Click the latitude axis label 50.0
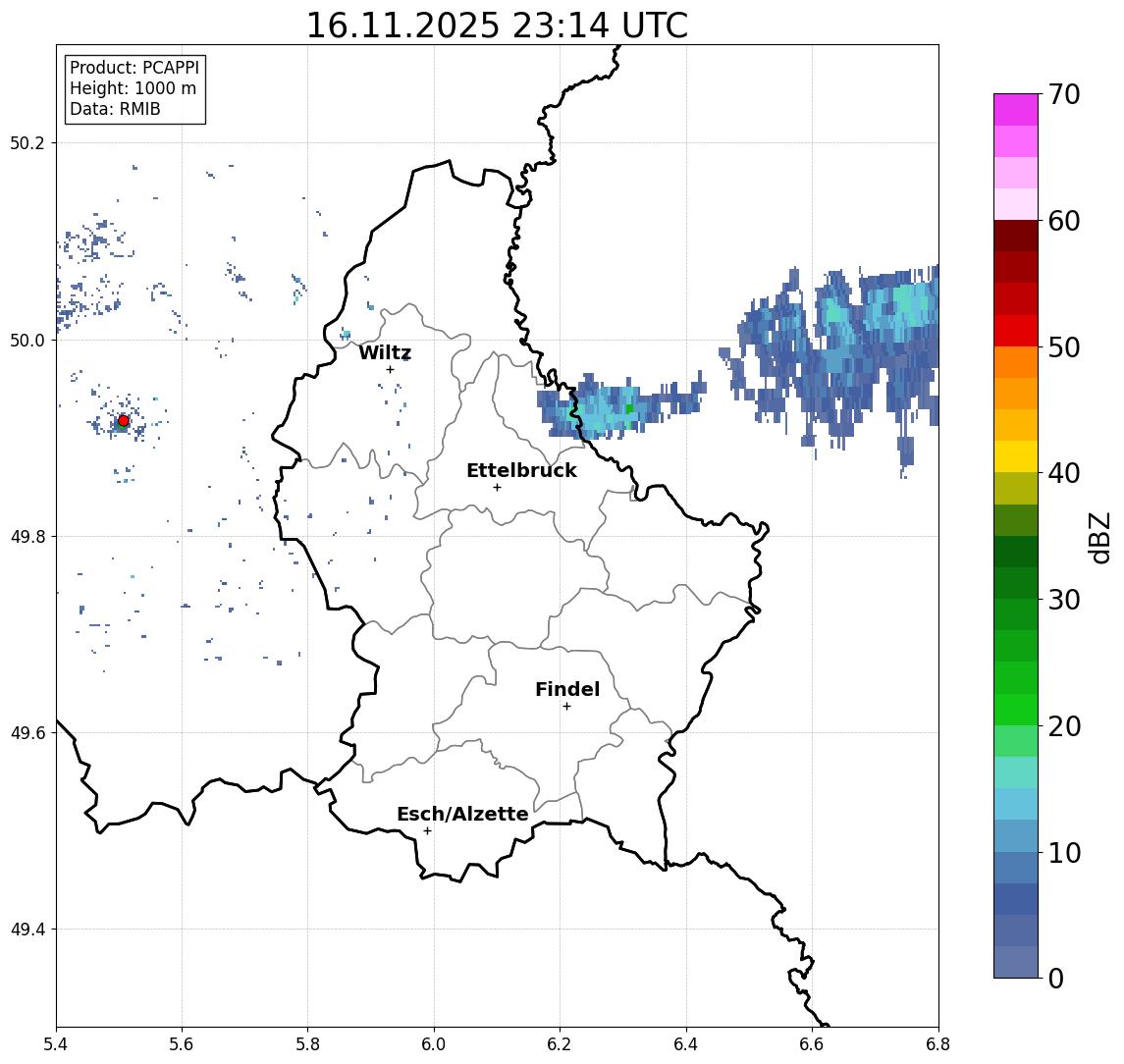The width and height of the screenshot is (1124, 1064). pyautogui.click(x=27, y=340)
